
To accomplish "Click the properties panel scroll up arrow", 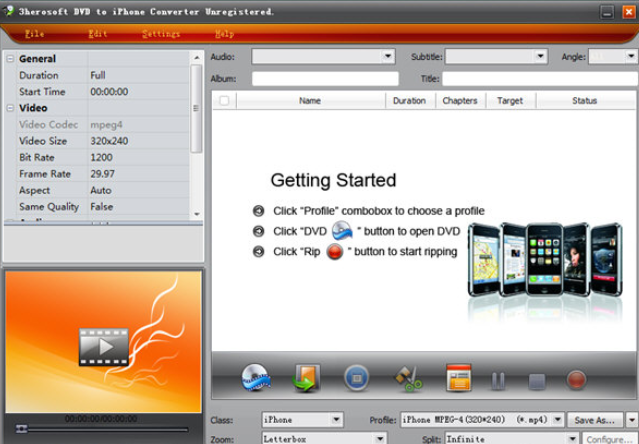I will point(196,57).
